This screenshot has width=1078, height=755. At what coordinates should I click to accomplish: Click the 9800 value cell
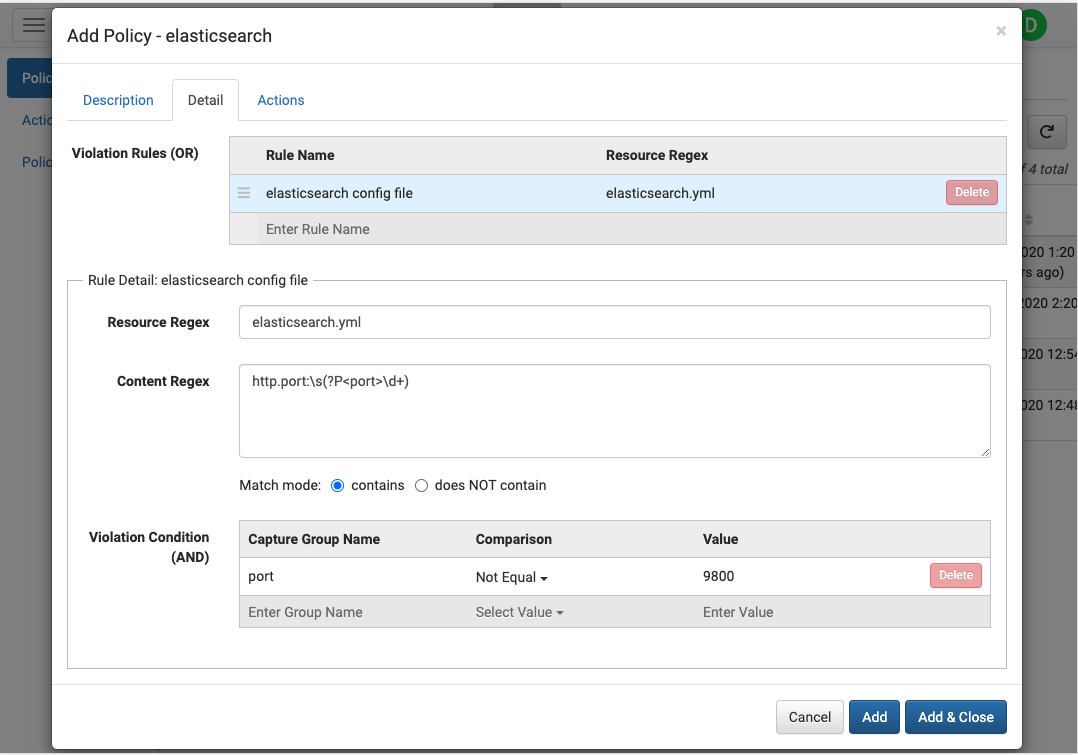click(x=718, y=576)
